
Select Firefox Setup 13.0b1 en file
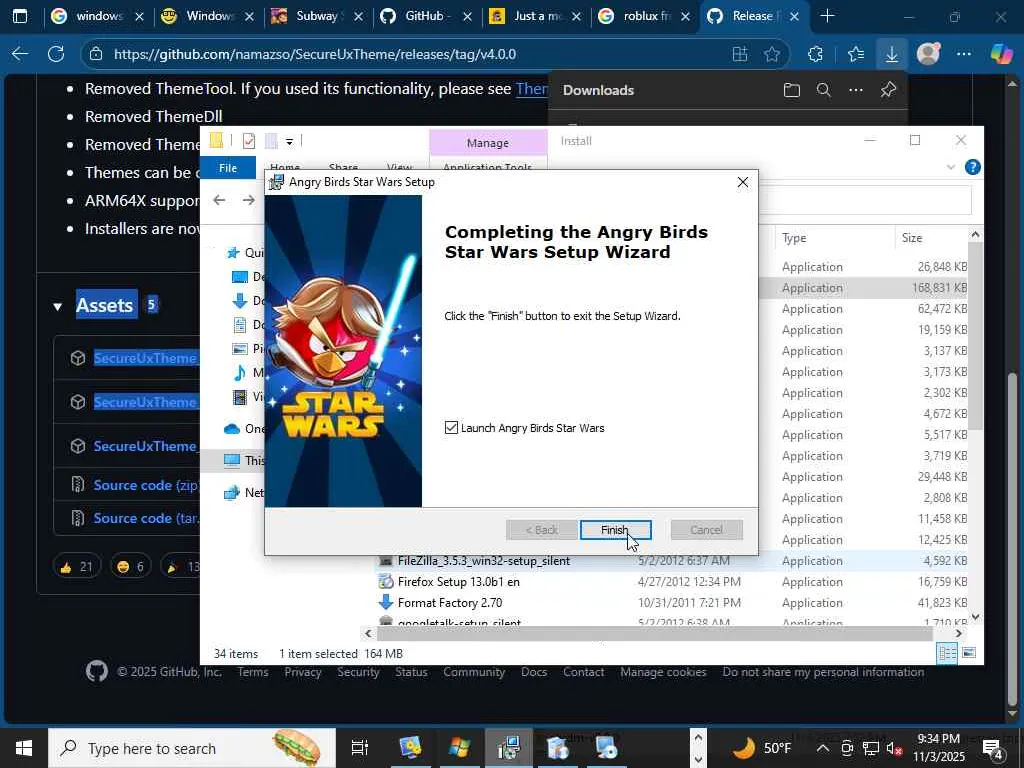pos(458,582)
